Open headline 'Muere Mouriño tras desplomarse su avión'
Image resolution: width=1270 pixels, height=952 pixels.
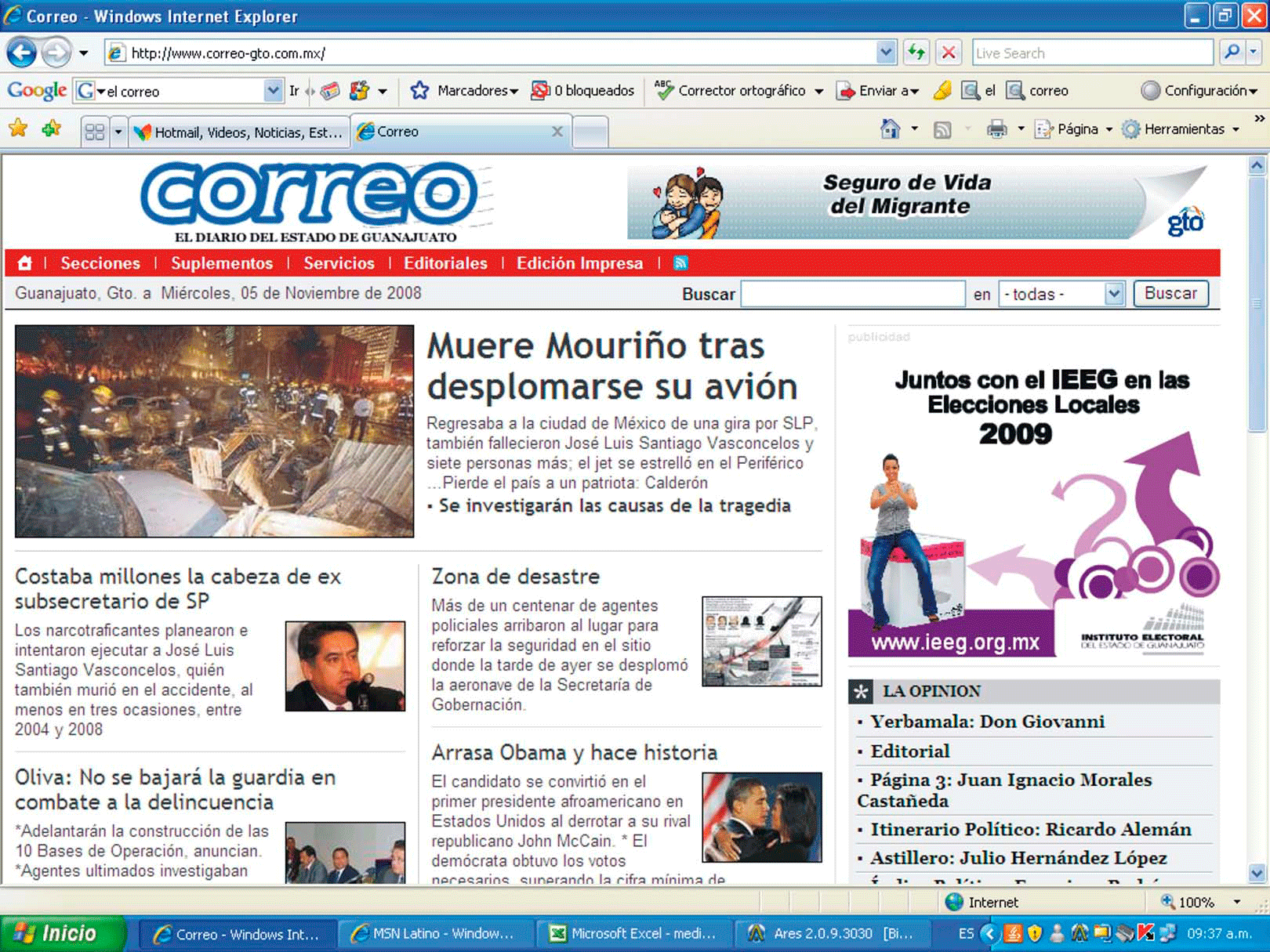click(x=612, y=366)
